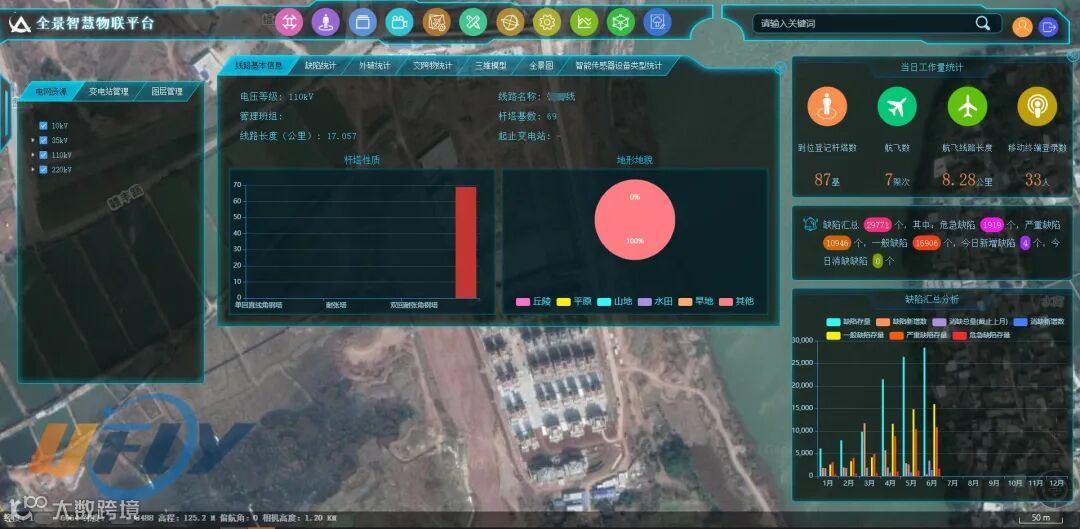Expand the 220kV tree node arrow

point(32,169)
